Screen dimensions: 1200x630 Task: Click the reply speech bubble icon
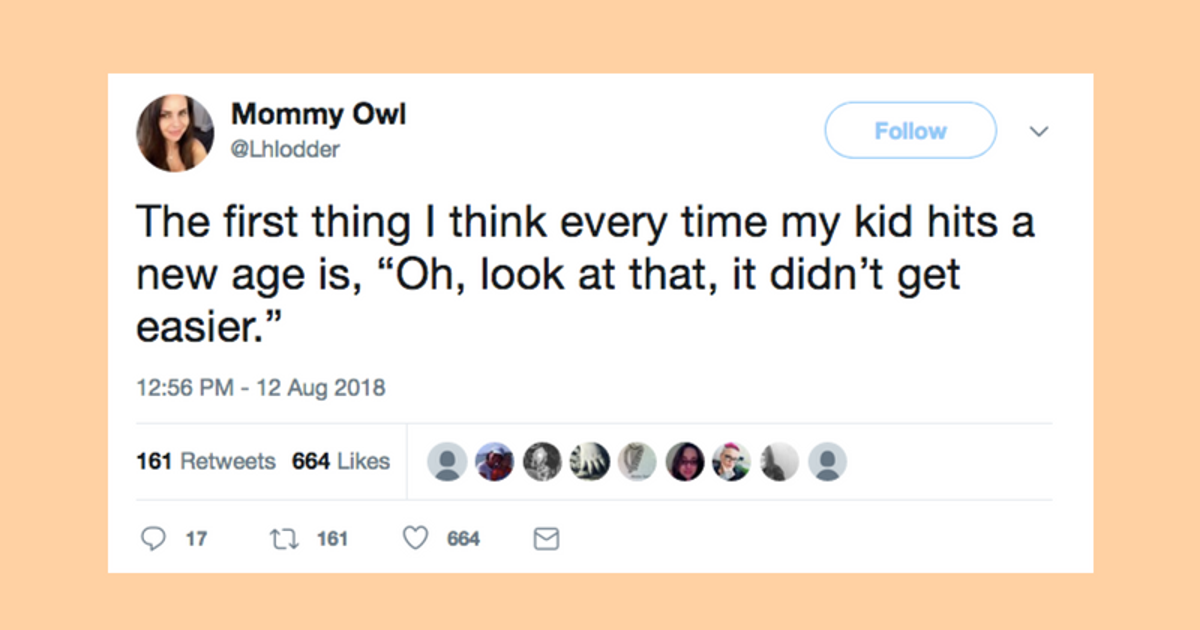coord(153,538)
